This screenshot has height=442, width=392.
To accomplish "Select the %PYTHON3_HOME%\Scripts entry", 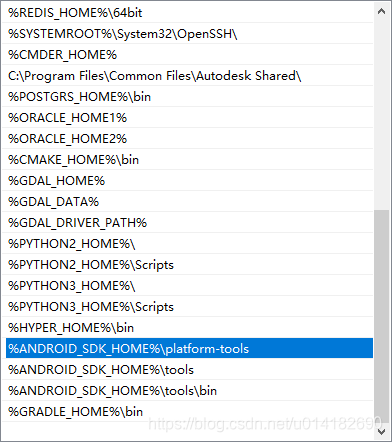I will coord(188,306).
